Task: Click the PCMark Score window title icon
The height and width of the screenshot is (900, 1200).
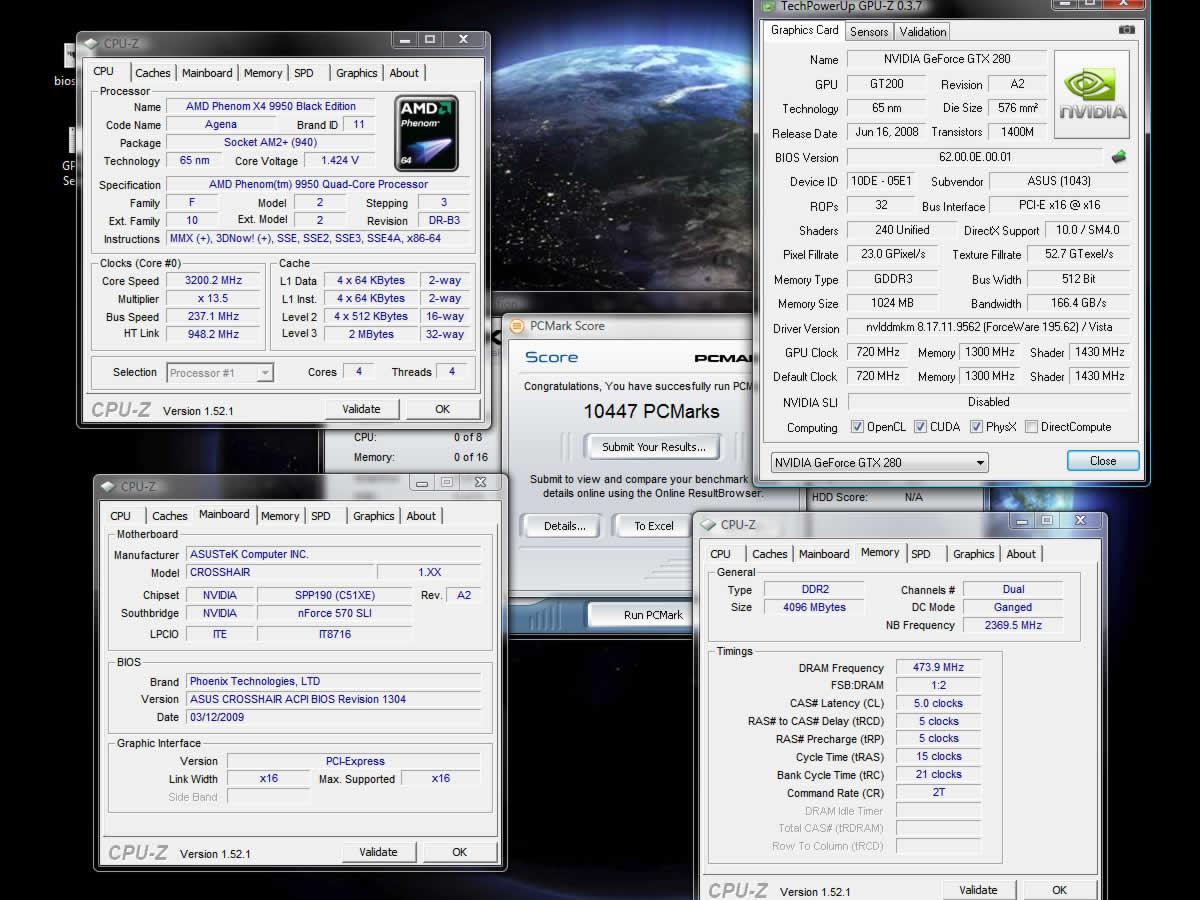Action: (518, 326)
